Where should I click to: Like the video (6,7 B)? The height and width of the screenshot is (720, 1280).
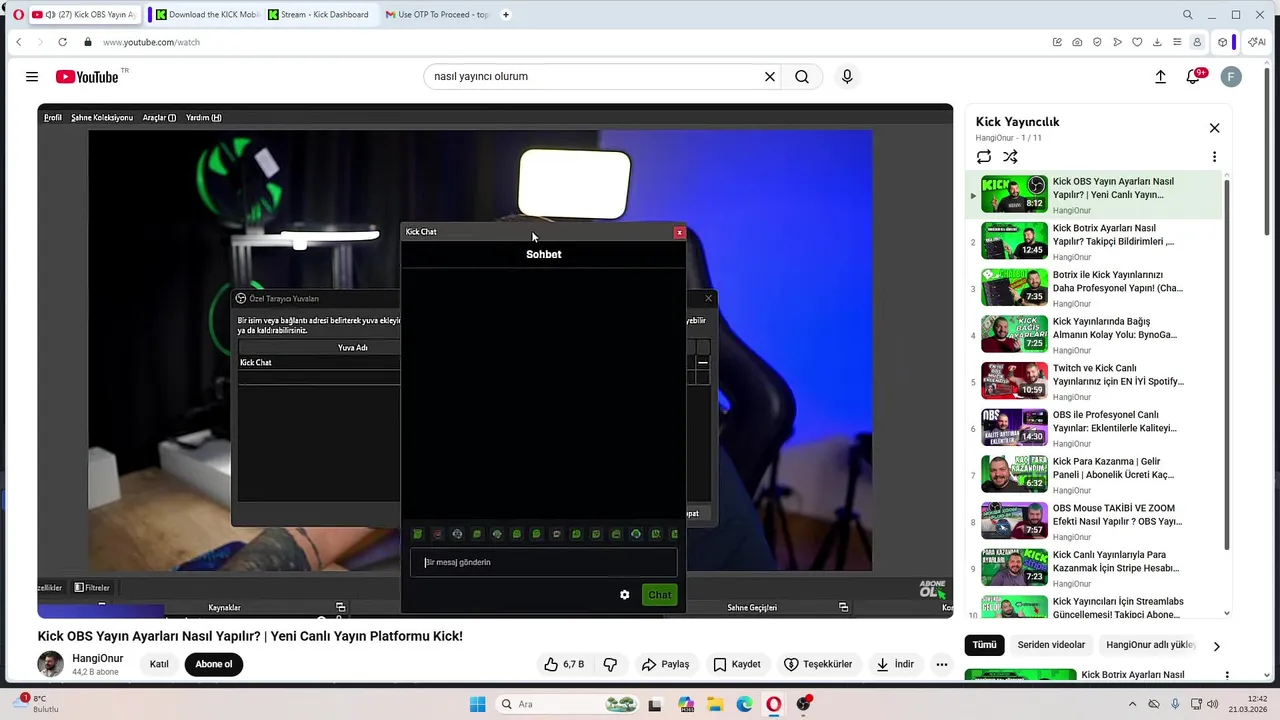coord(563,664)
